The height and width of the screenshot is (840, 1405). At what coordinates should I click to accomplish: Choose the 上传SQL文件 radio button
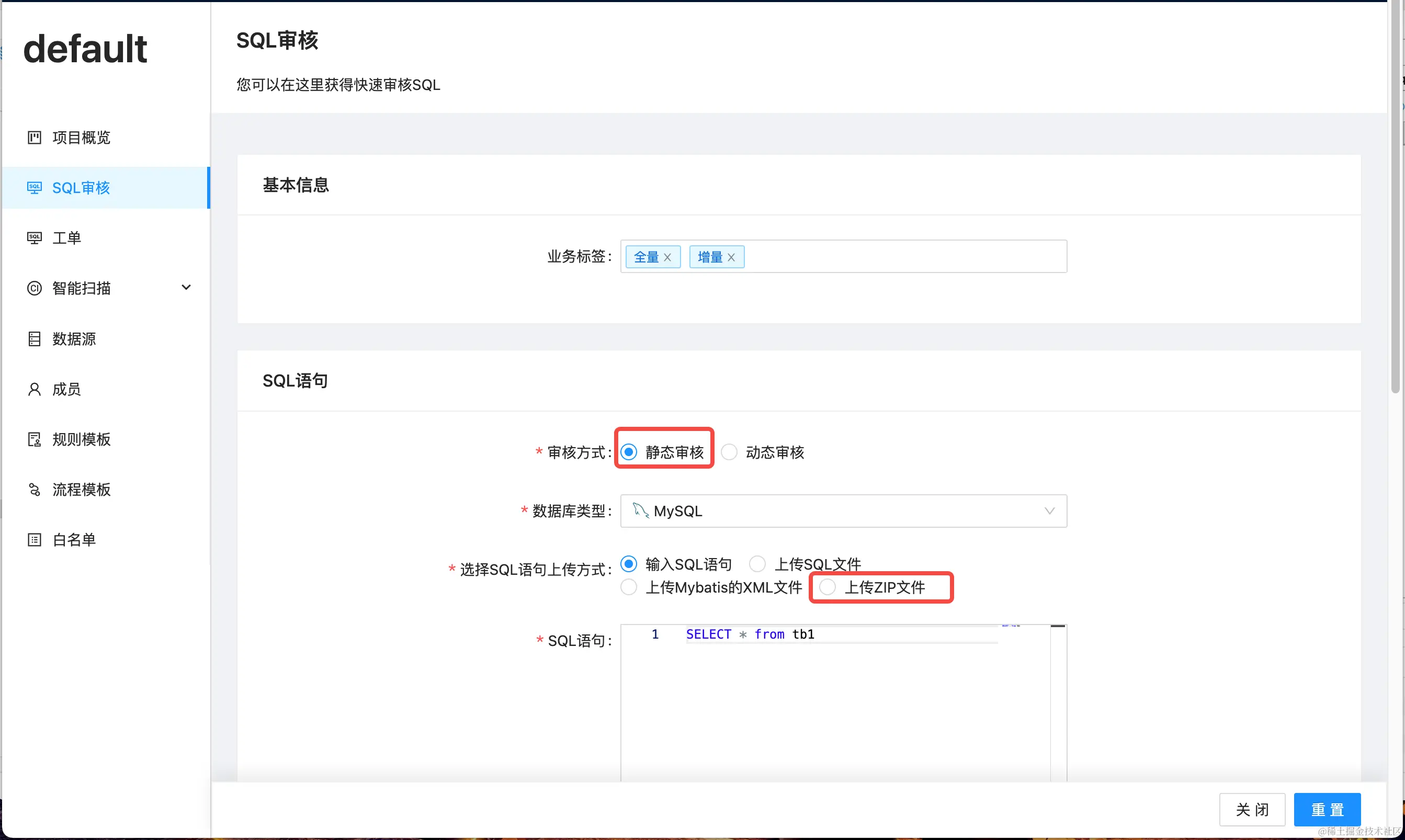[x=757, y=564]
